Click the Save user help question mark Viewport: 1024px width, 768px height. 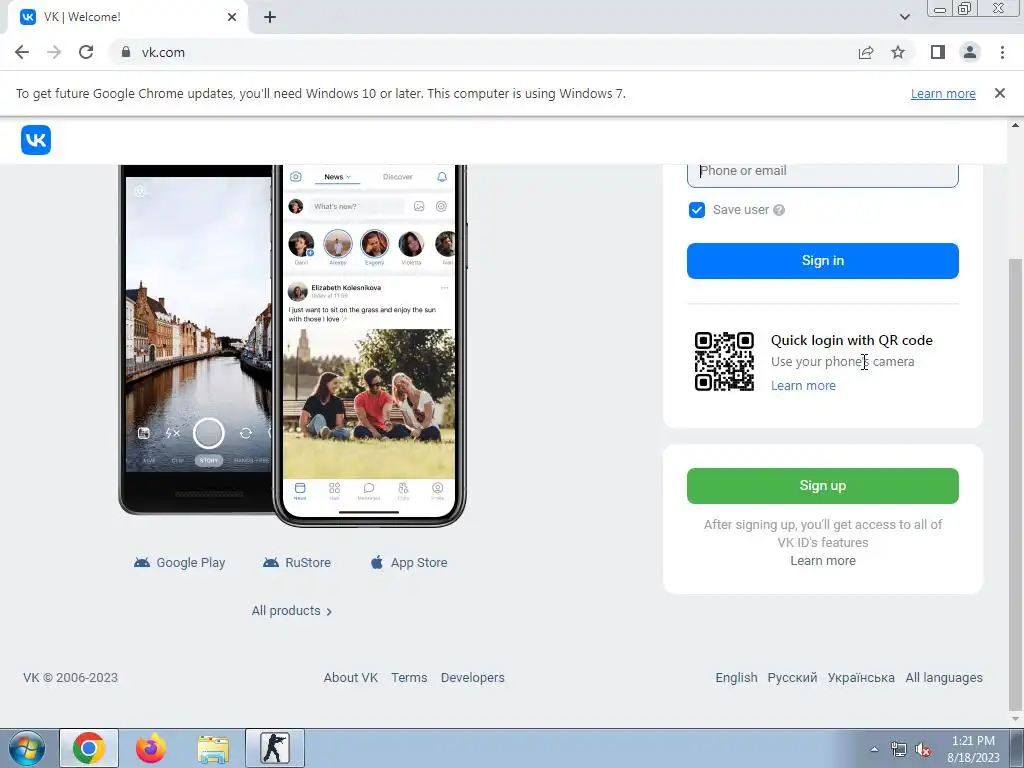pos(778,210)
